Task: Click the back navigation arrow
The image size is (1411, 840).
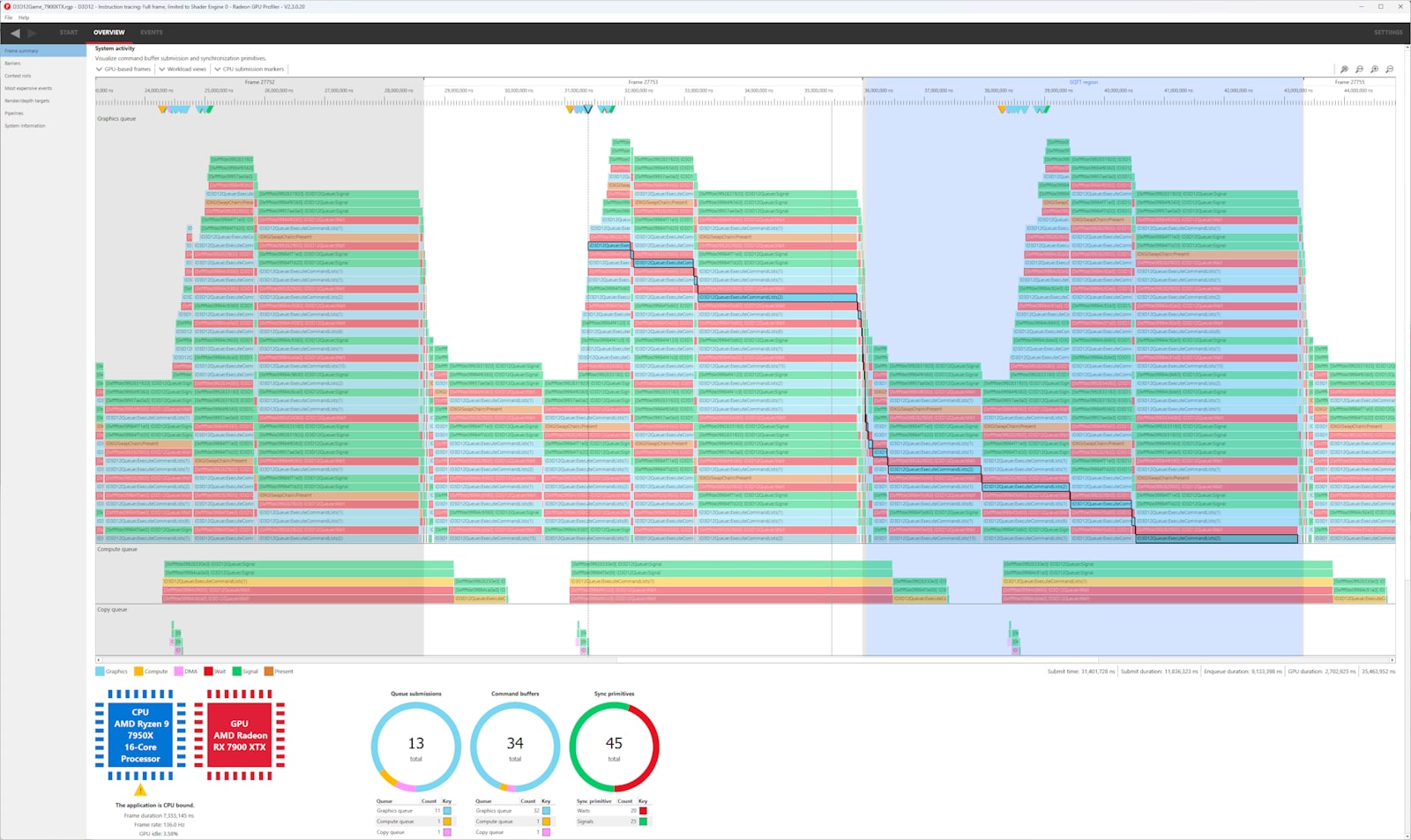Action: click(15, 33)
